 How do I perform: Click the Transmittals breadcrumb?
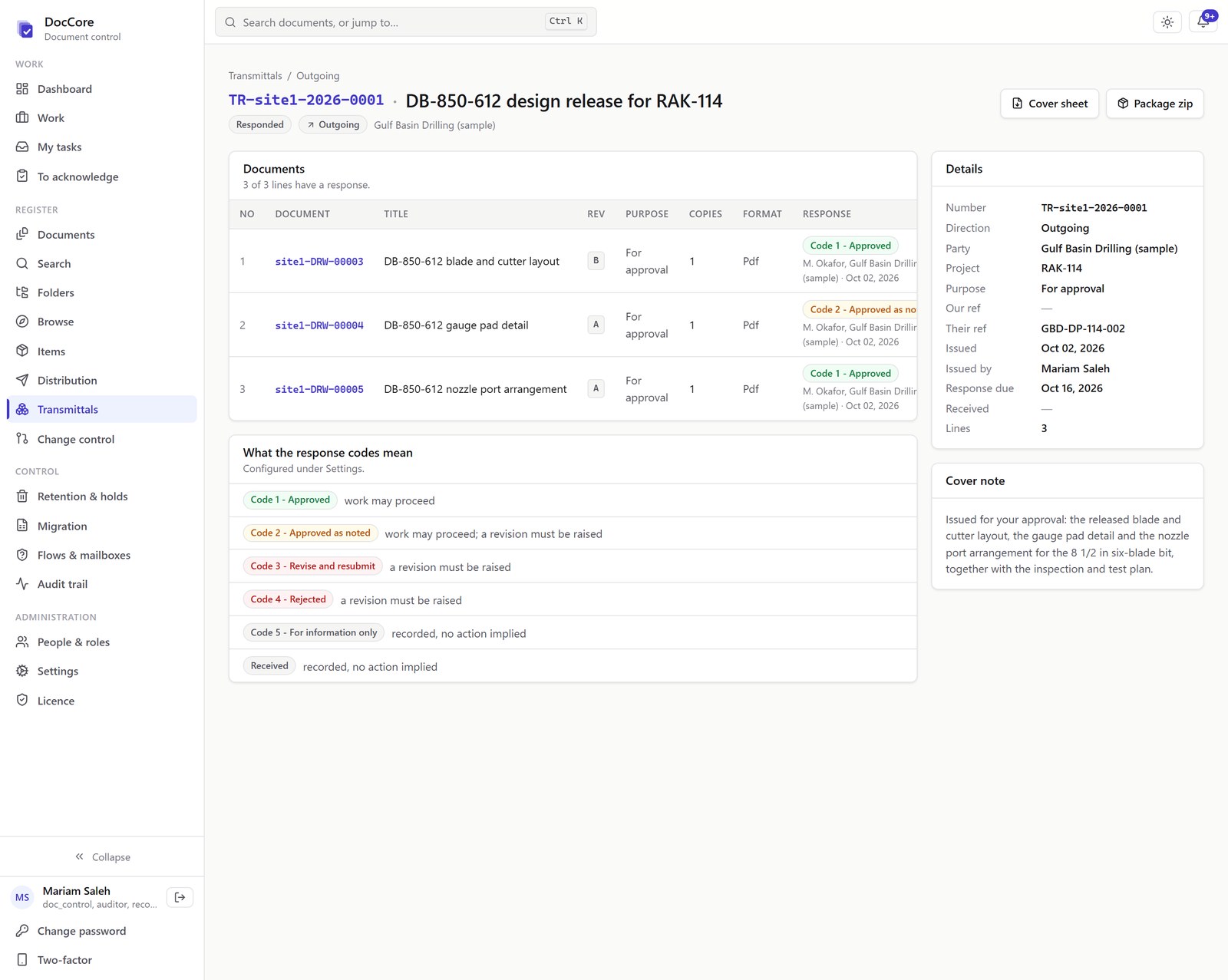[x=255, y=76]
